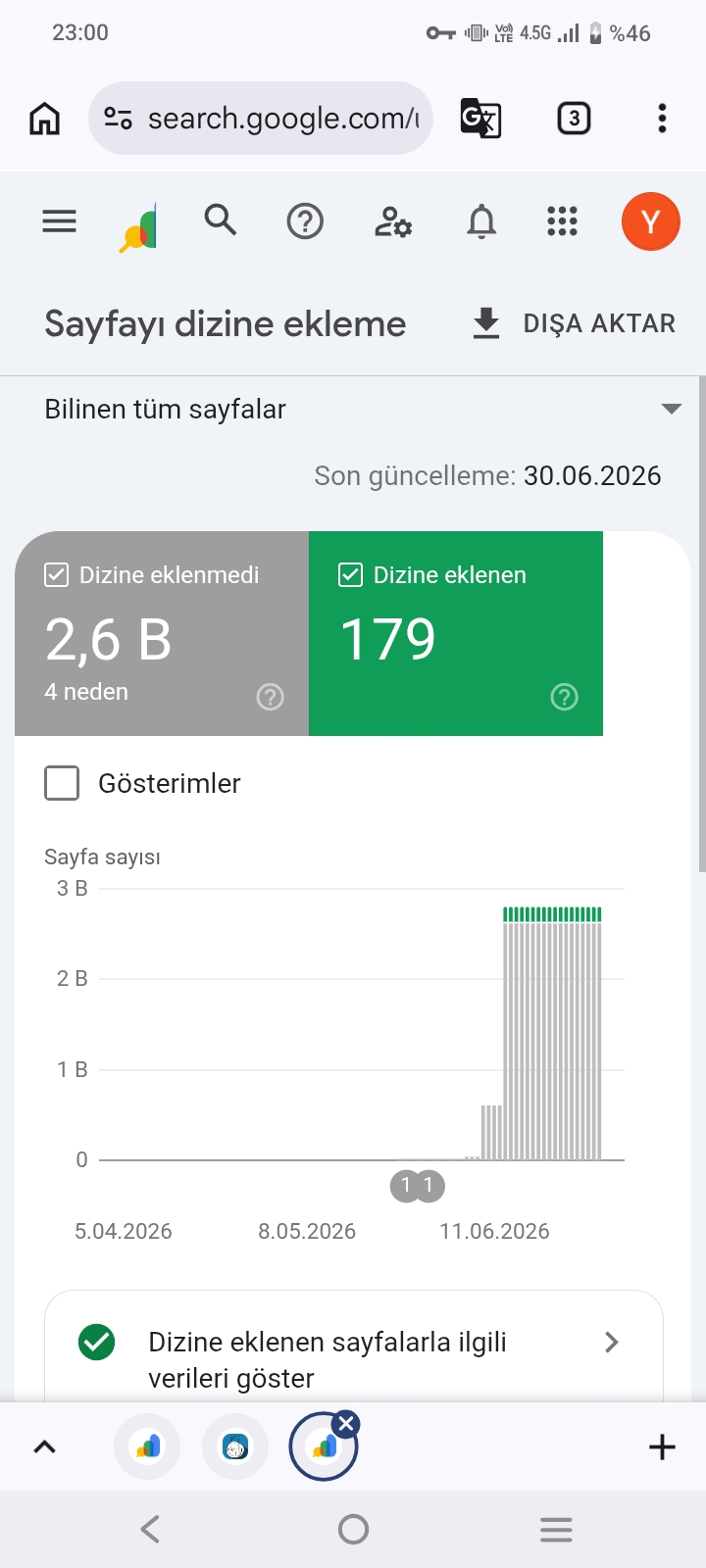The width and height of the screenshot is (706, 1568).
Task: Open the Chrome three-dot overflow menu
Action: 663,119
